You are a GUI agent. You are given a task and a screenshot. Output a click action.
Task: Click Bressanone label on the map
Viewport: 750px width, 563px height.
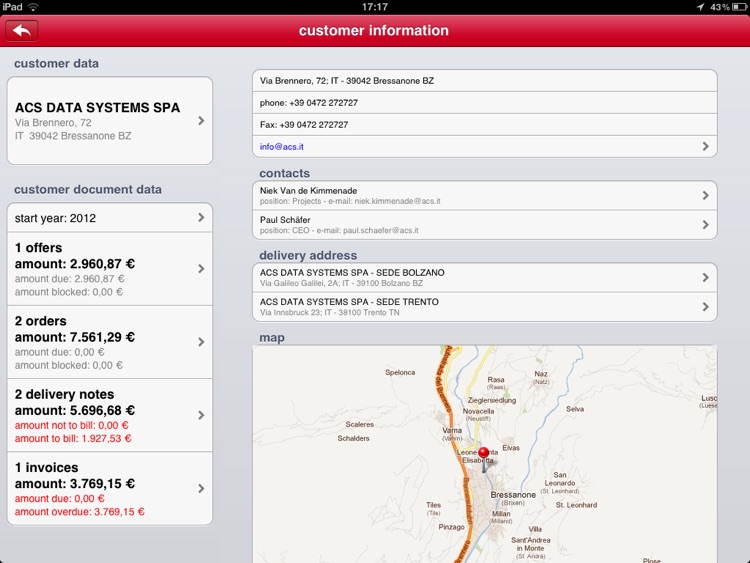(x=513, y=495)
